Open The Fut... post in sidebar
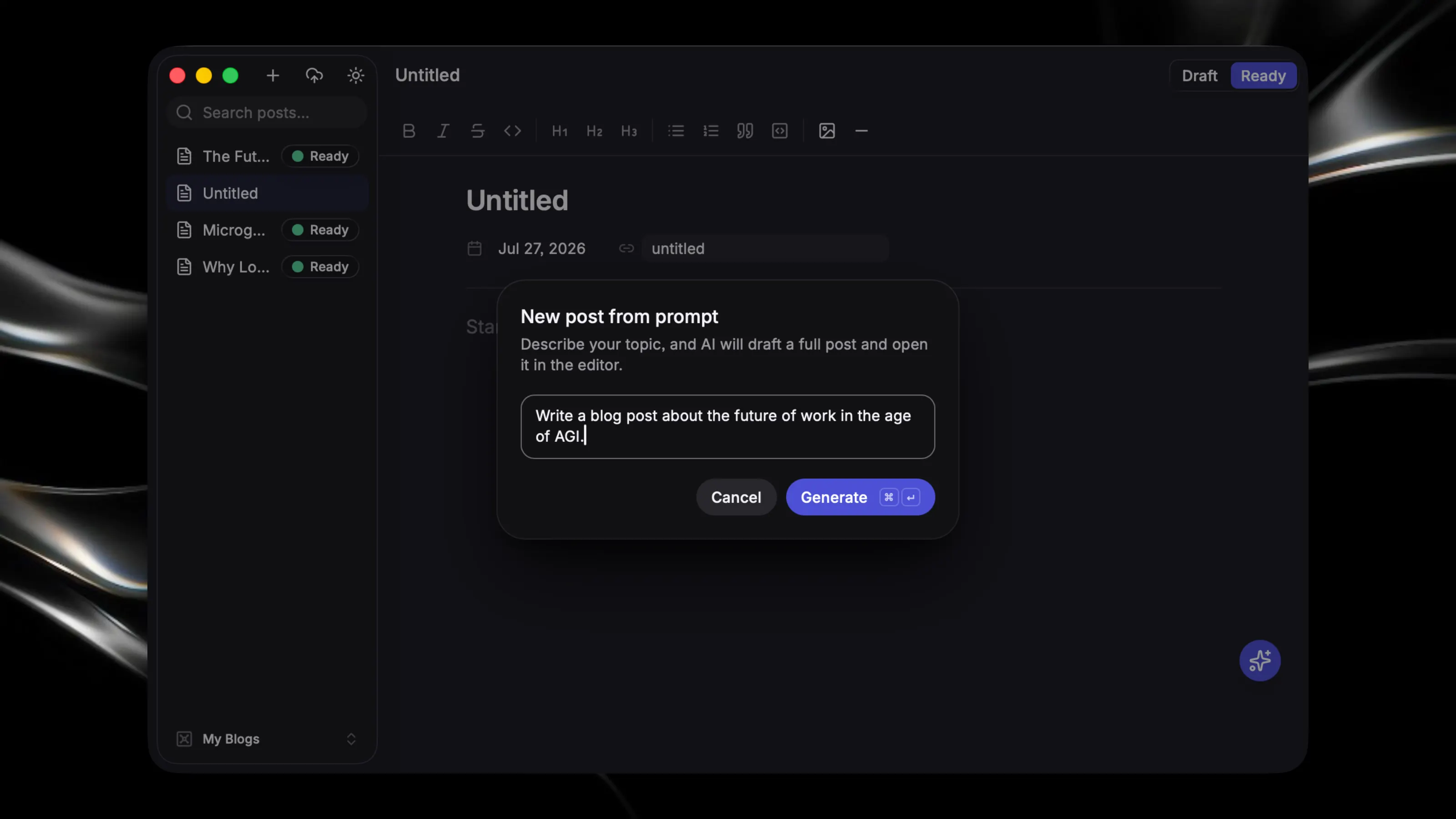 [268, 156]
